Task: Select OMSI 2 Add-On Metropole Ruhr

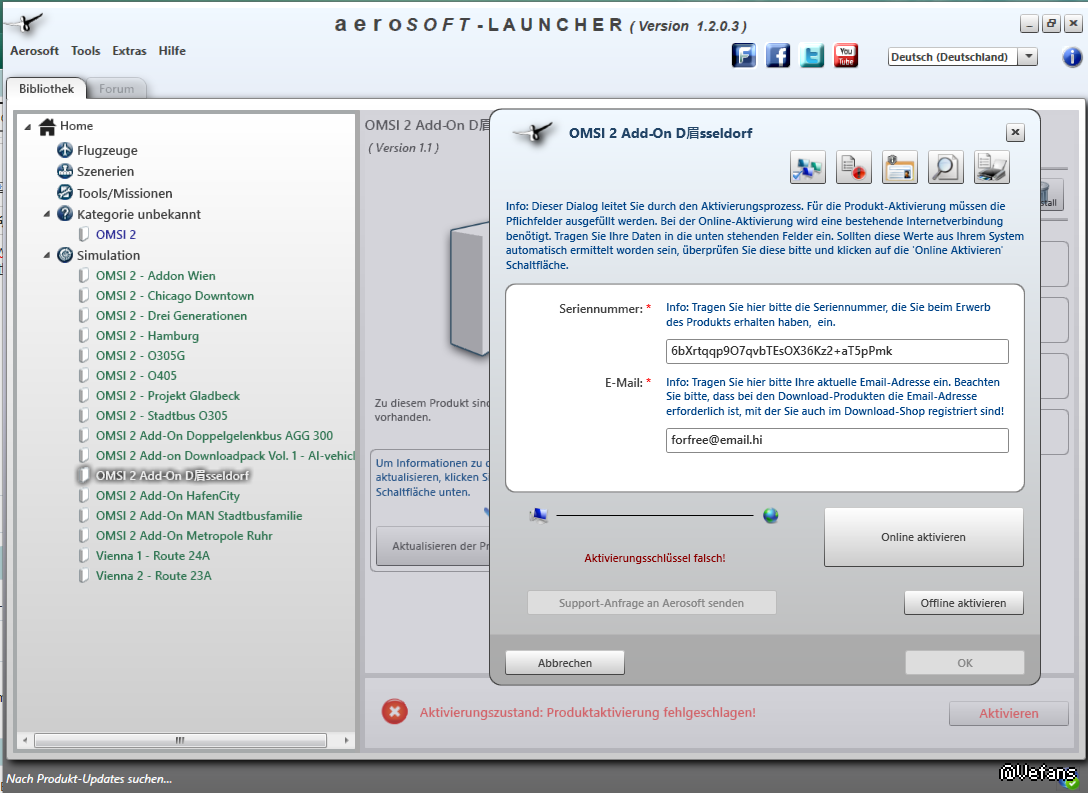Action: (184, 536)
